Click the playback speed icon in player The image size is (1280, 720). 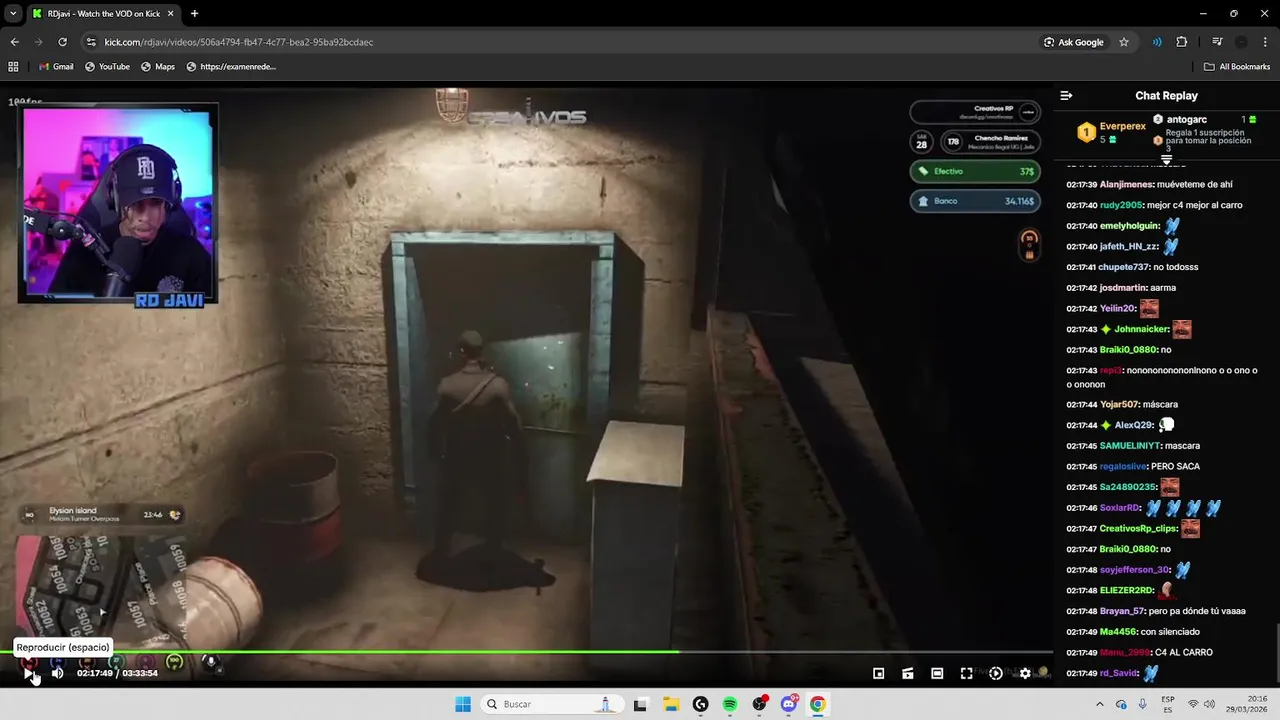point(995,673)
